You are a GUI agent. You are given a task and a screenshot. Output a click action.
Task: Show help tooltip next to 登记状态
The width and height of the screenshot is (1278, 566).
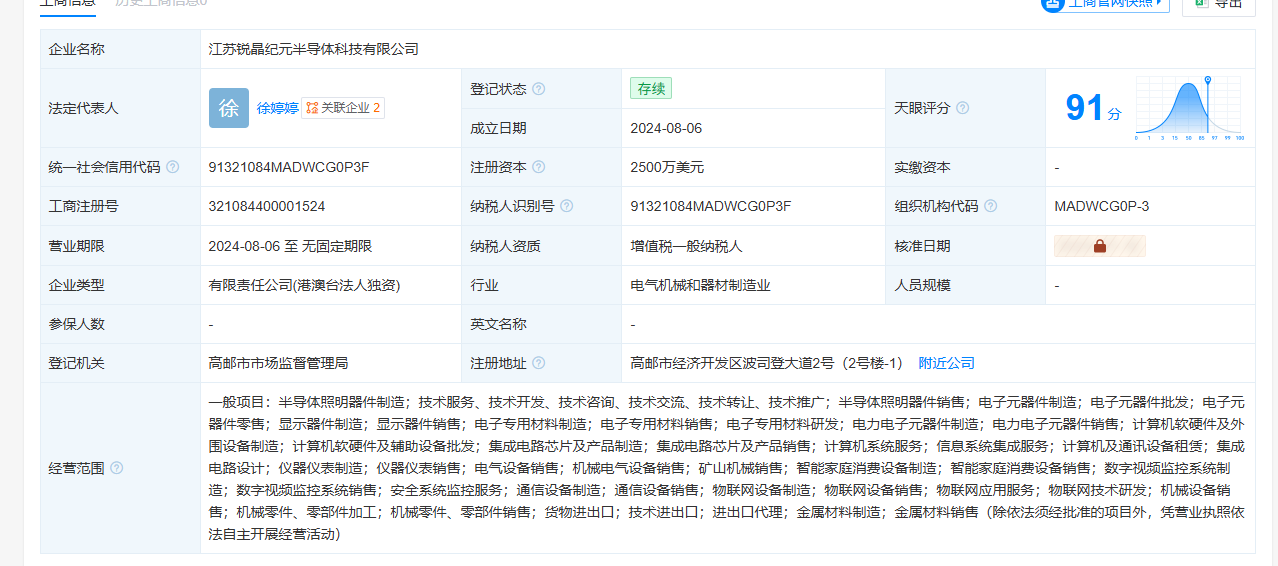tap(539, 89)
